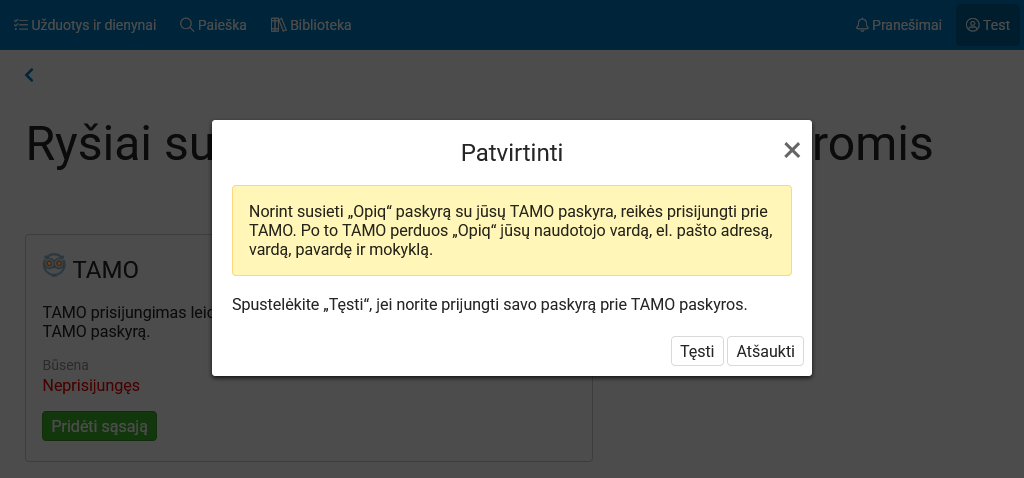Close the Patvirtinti dialog with the X
The width and height of the screenshot is (1024, 478).
click(x=792, y=150)
